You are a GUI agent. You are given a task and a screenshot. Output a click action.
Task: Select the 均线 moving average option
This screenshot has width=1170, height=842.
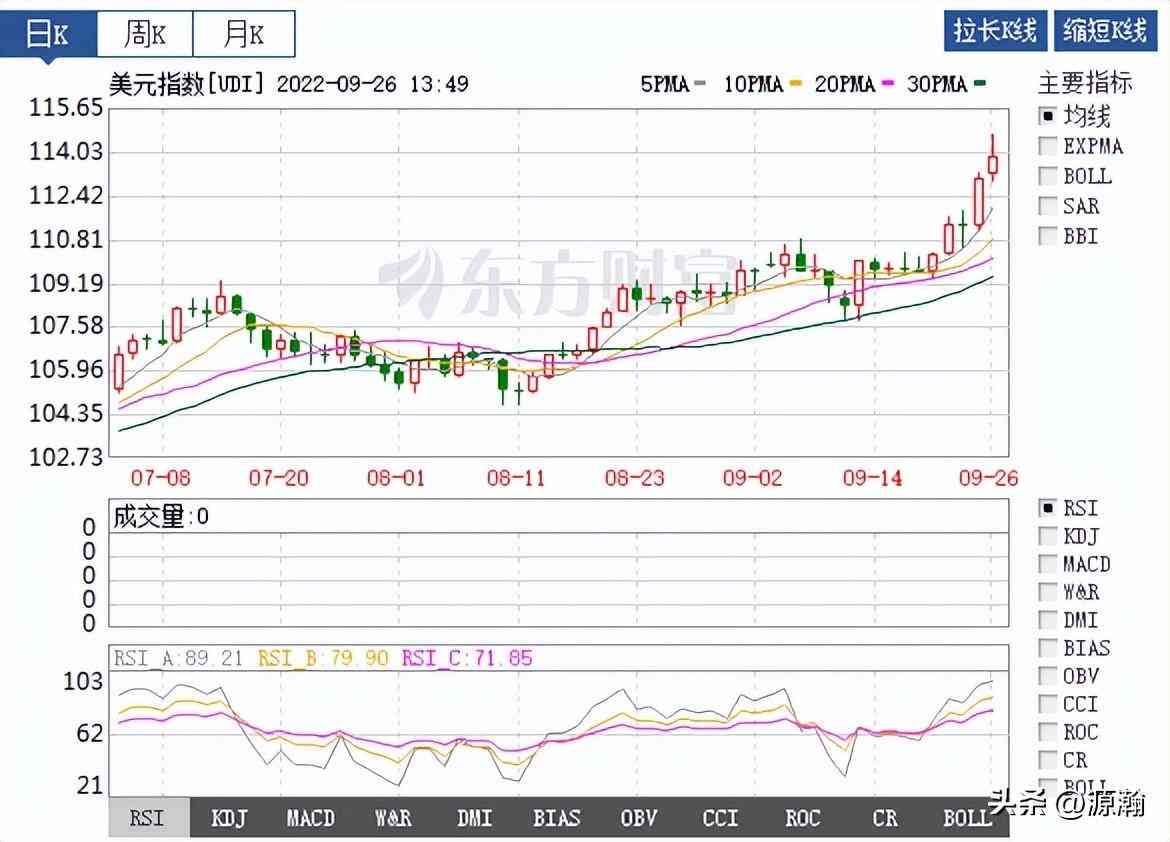coord(1048,116)
